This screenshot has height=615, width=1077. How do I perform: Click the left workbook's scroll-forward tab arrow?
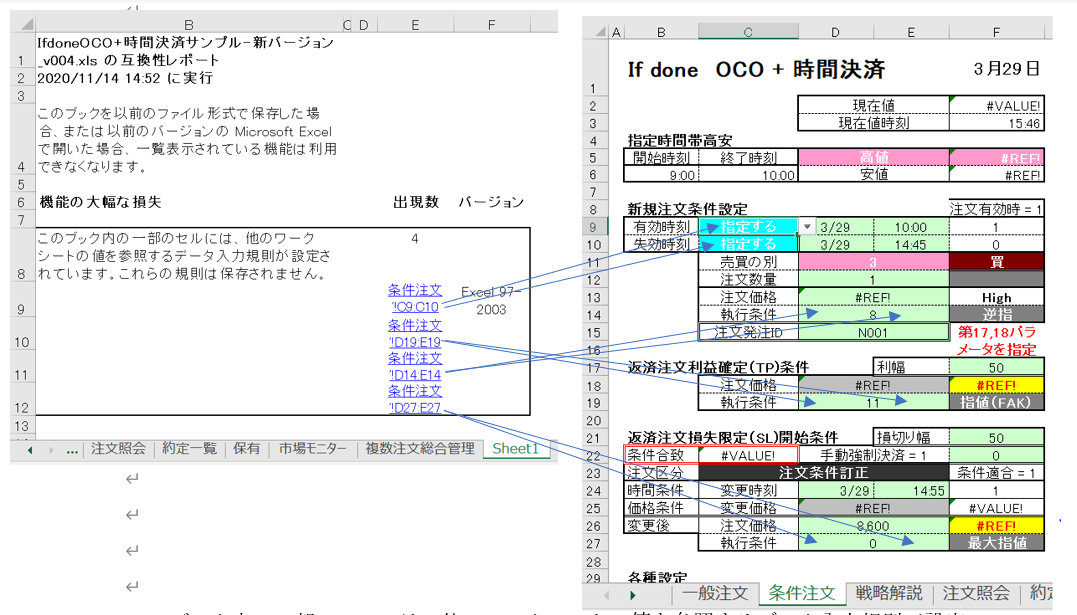(51, 450)
